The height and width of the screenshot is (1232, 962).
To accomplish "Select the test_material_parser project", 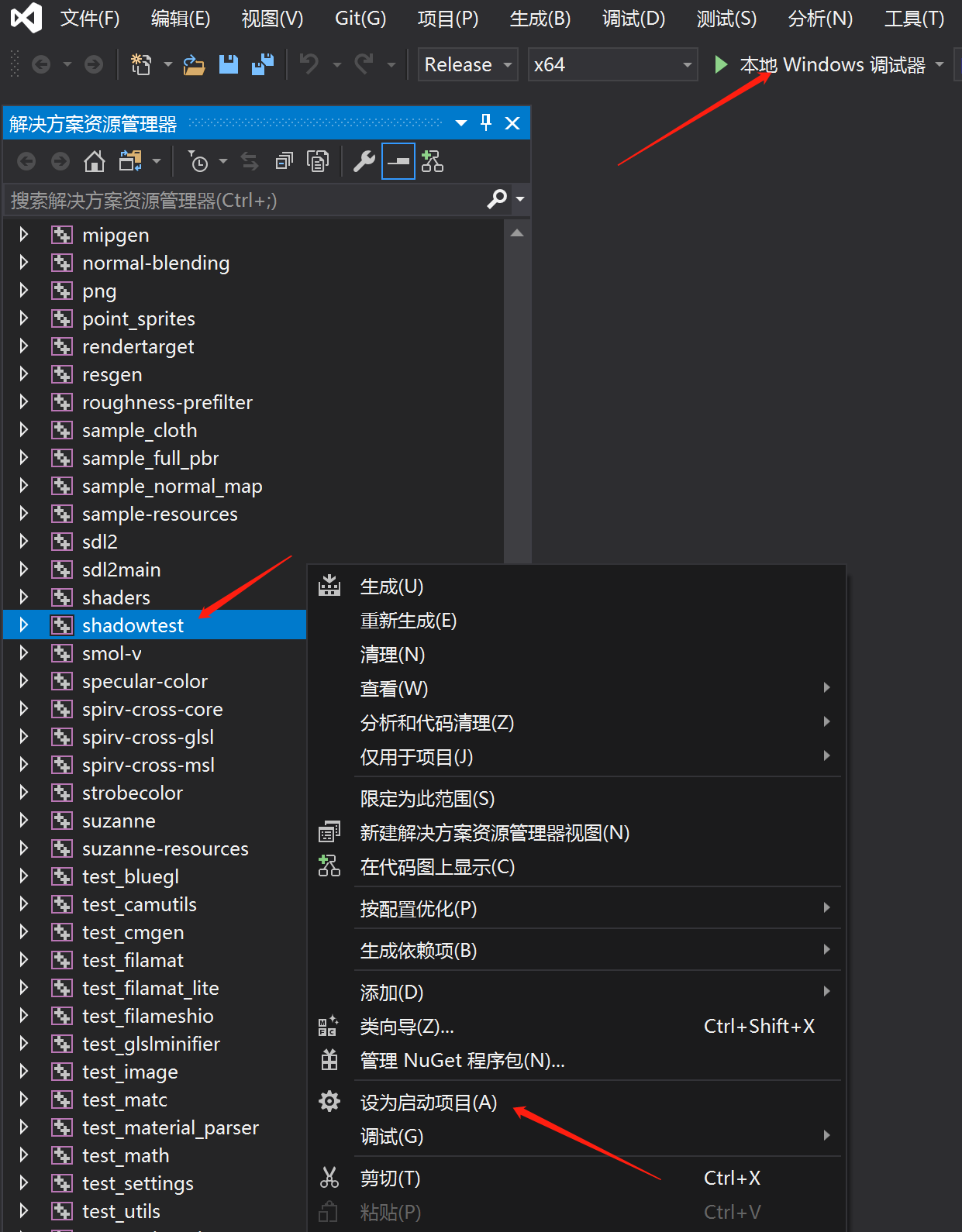I will 171,1127.
